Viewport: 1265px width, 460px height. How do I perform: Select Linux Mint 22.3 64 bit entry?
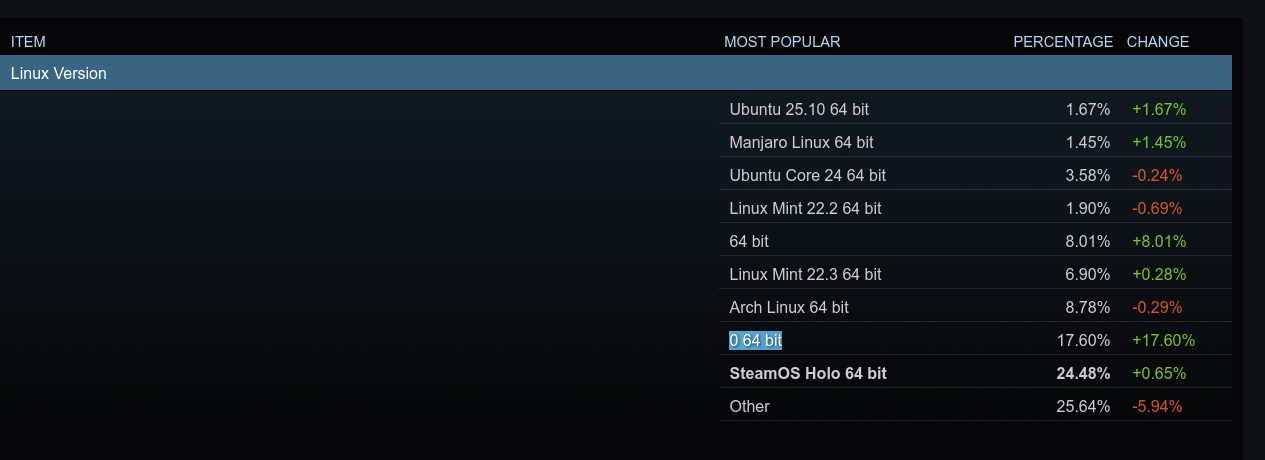click(x=805, y=274)
